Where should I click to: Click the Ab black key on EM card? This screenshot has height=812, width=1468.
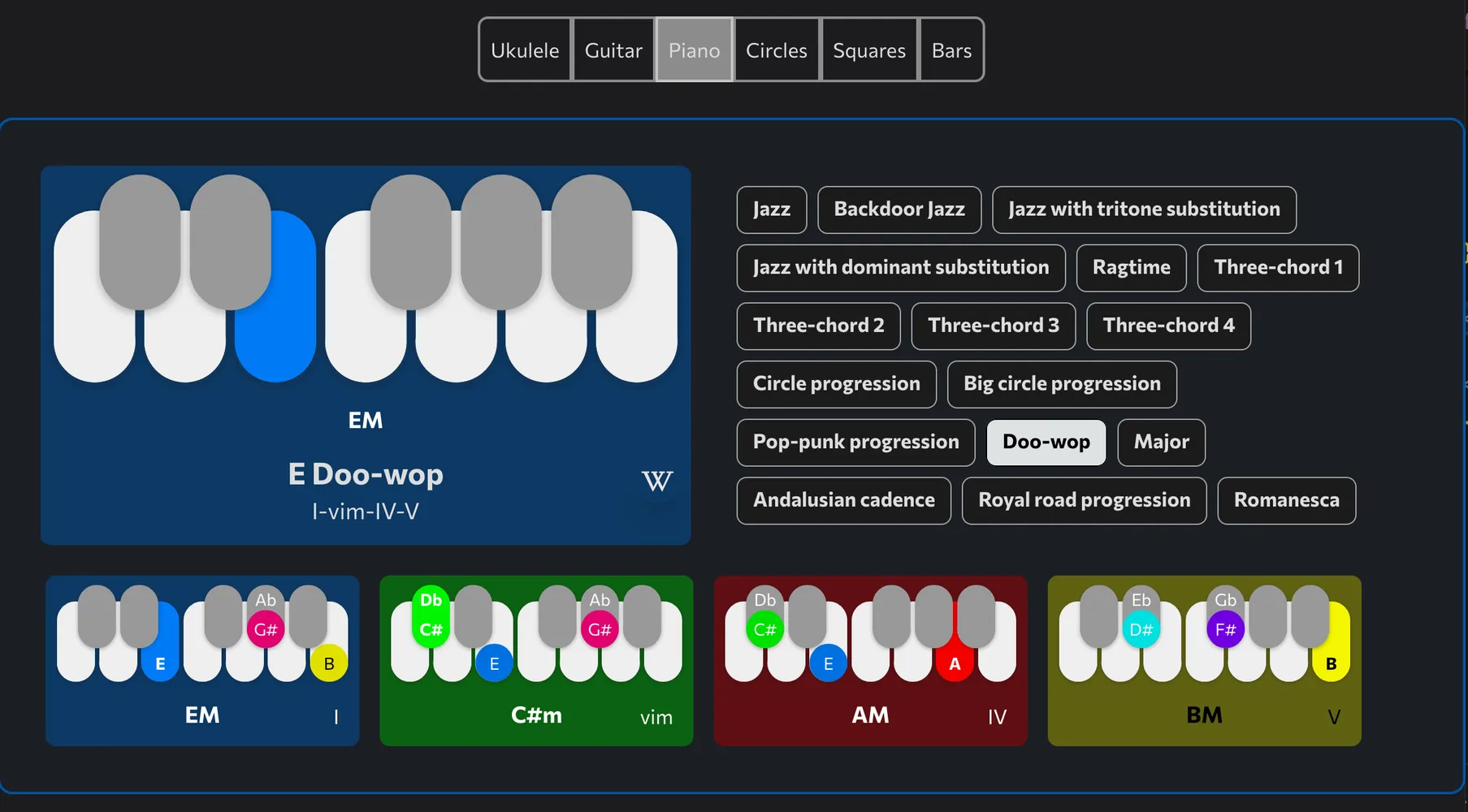tap(266, 601)
